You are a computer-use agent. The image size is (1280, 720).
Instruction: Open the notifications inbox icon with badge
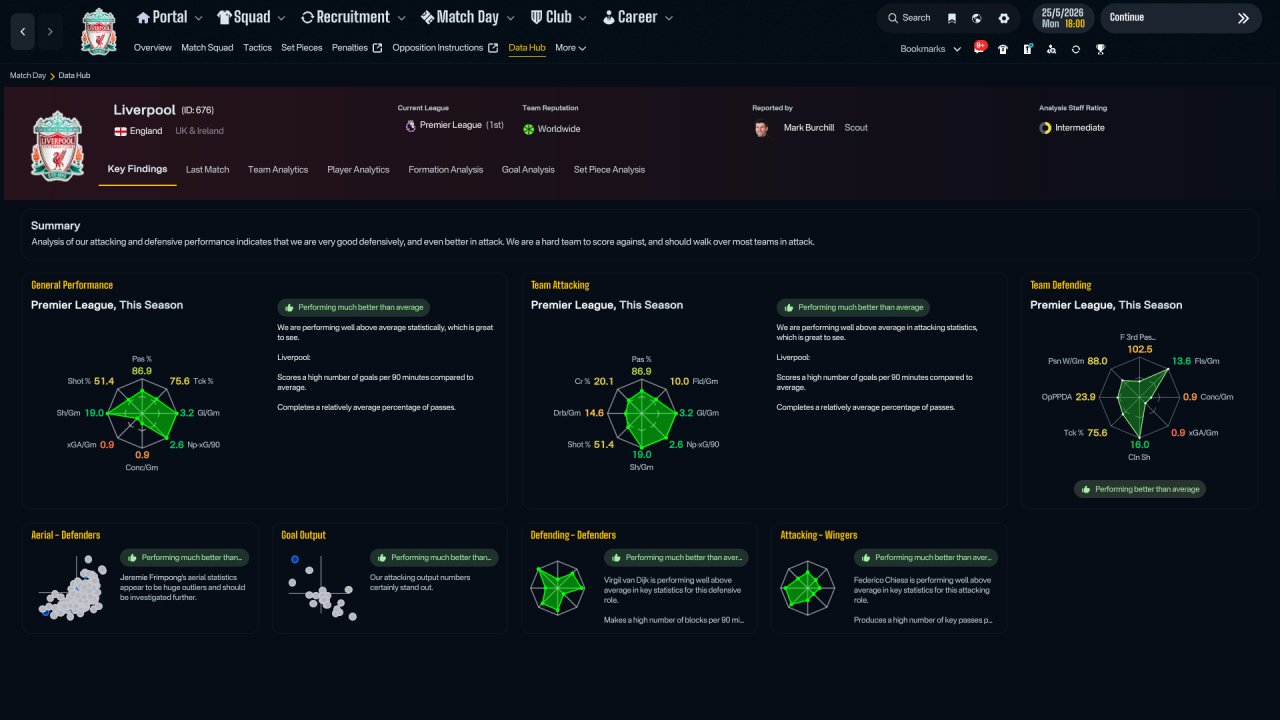tap(980, 48)
